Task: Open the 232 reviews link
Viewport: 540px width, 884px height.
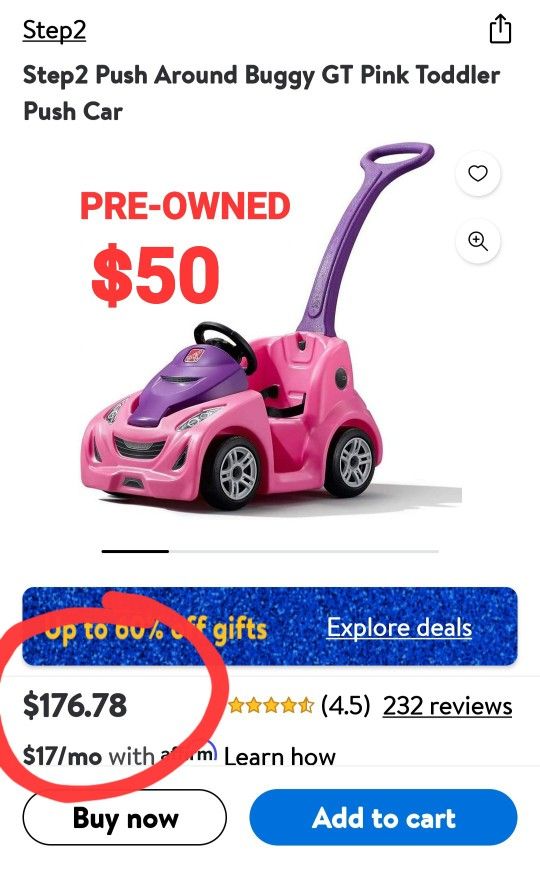Action: pos(448,705)
